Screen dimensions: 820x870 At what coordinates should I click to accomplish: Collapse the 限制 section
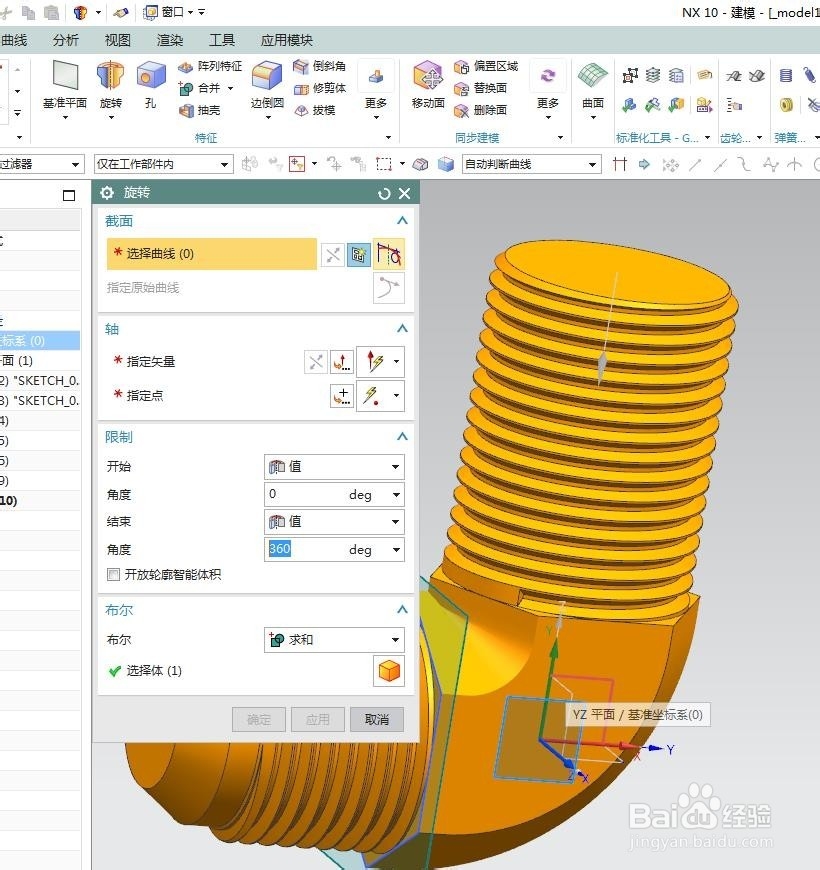(x=402, y=437)
